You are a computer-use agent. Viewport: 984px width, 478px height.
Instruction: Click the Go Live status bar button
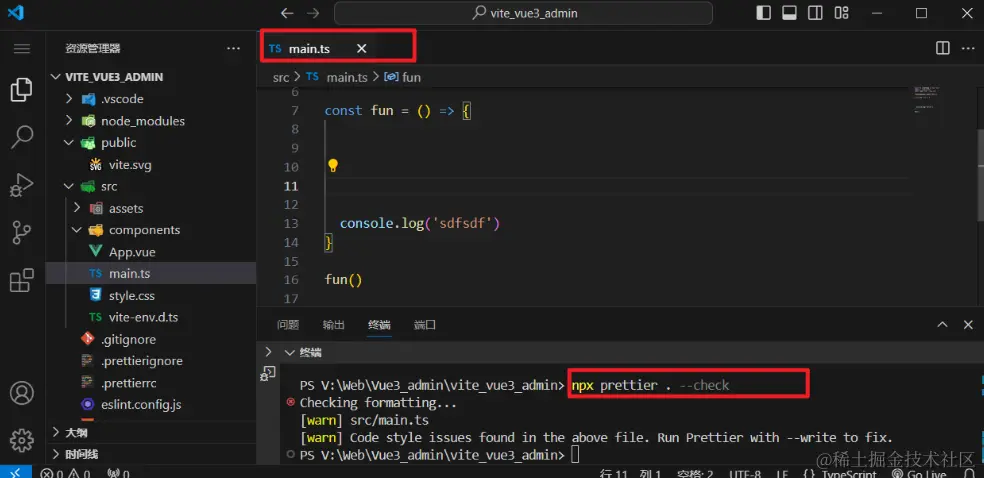(x=919, y=474)
